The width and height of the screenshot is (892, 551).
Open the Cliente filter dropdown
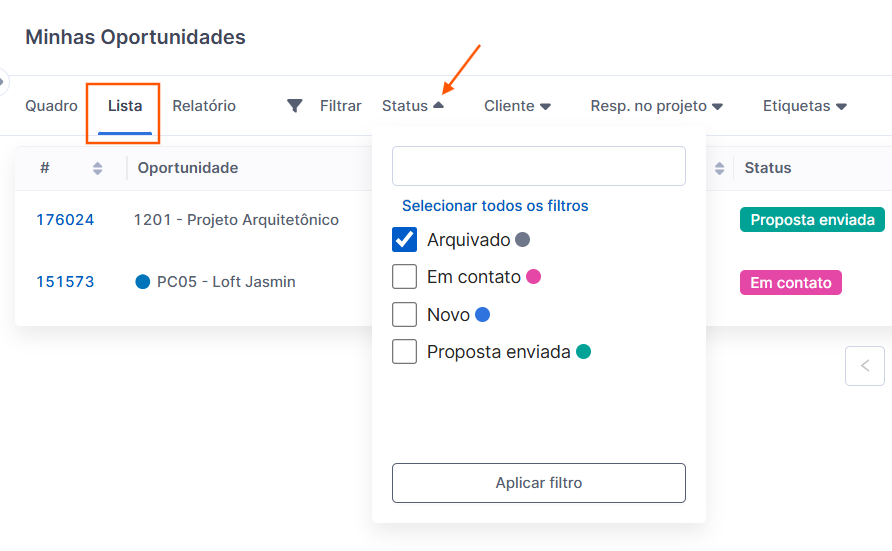517,106
